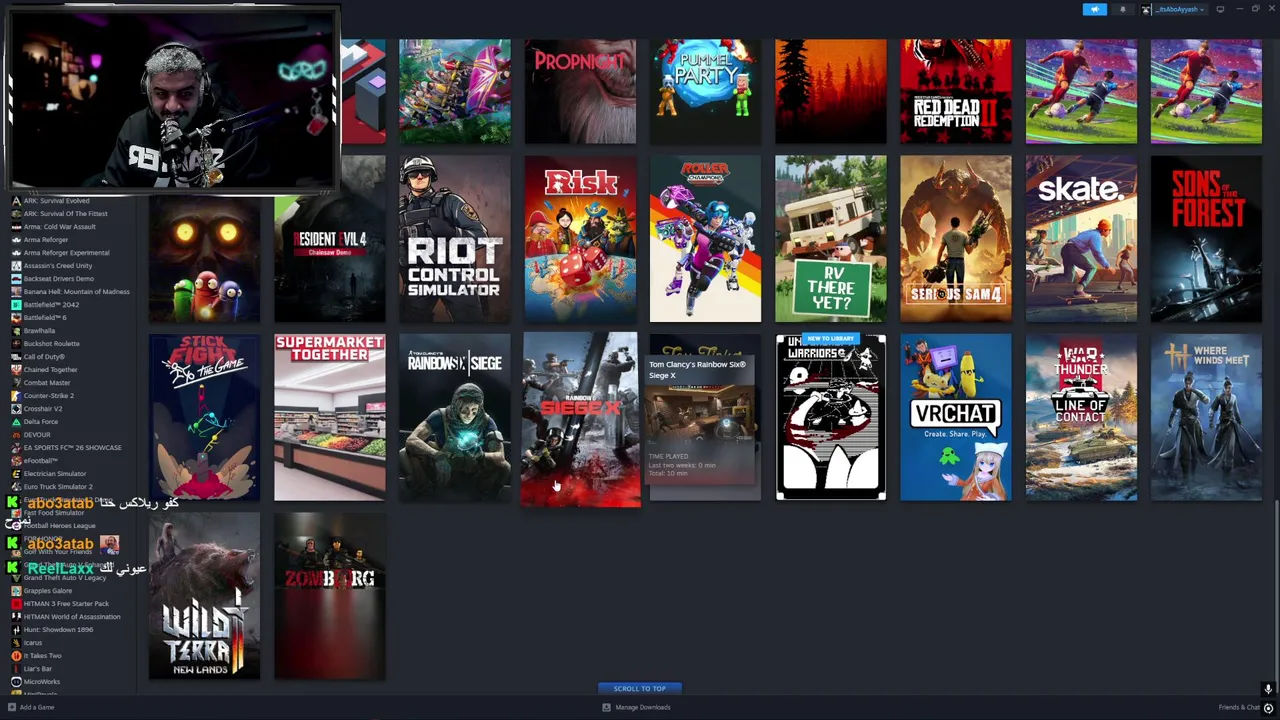Open the War Thunder Line of Contact cover

coord(1081,417)
